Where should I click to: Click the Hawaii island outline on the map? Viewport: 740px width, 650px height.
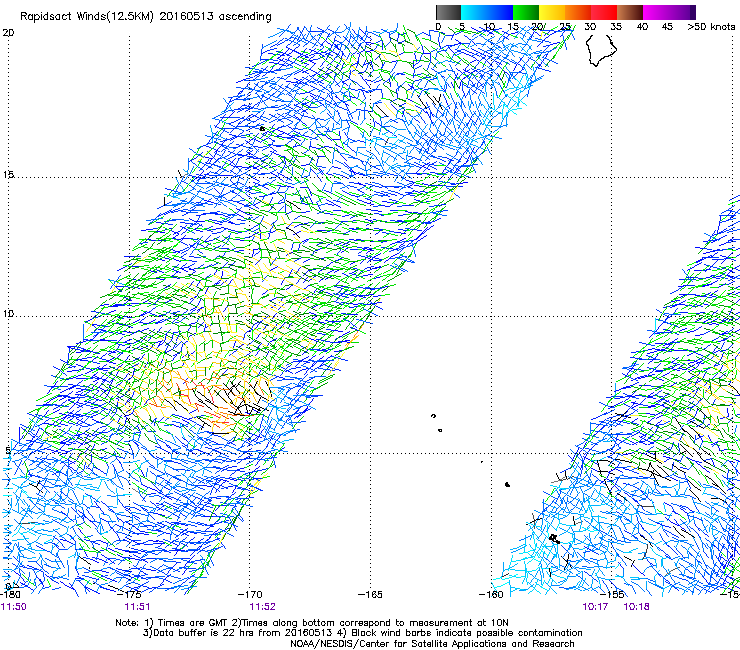601,51
